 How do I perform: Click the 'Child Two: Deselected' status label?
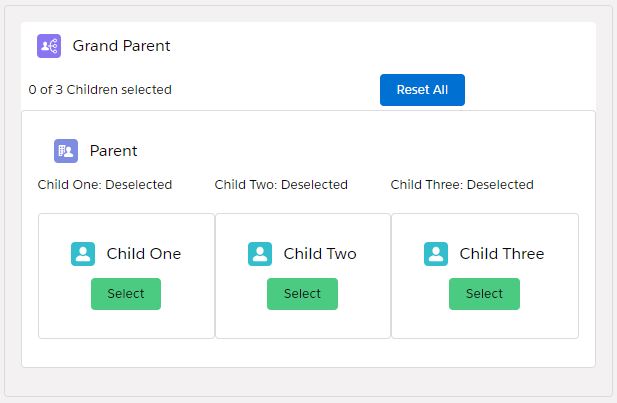(281, 185)
